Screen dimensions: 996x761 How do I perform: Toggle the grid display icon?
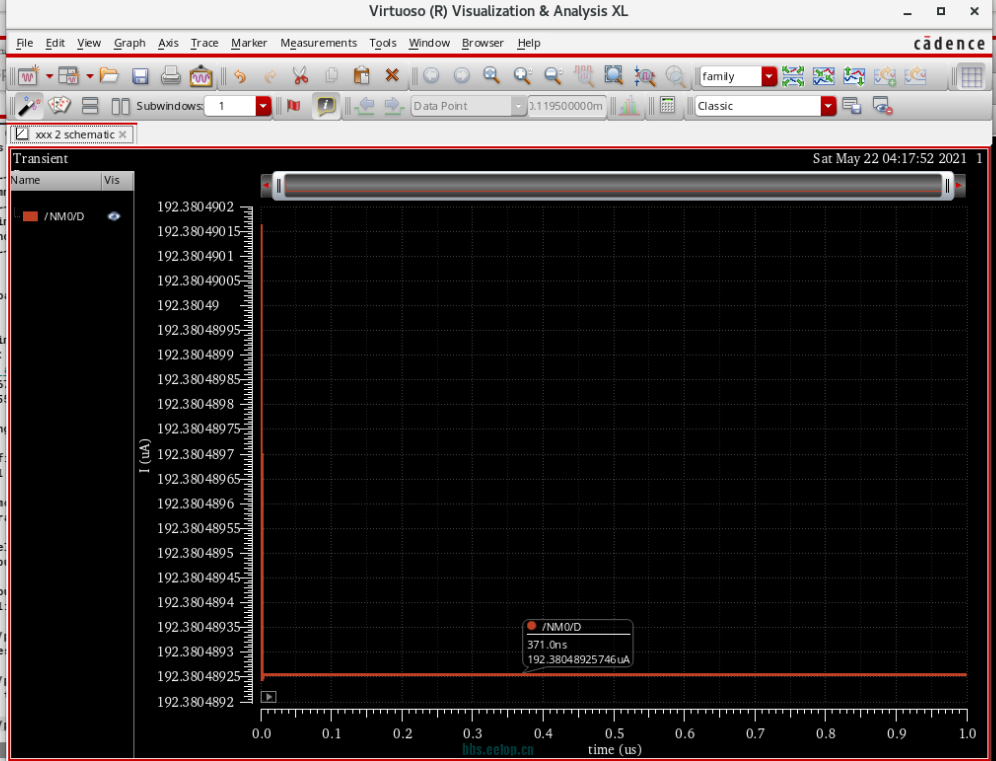972,77
